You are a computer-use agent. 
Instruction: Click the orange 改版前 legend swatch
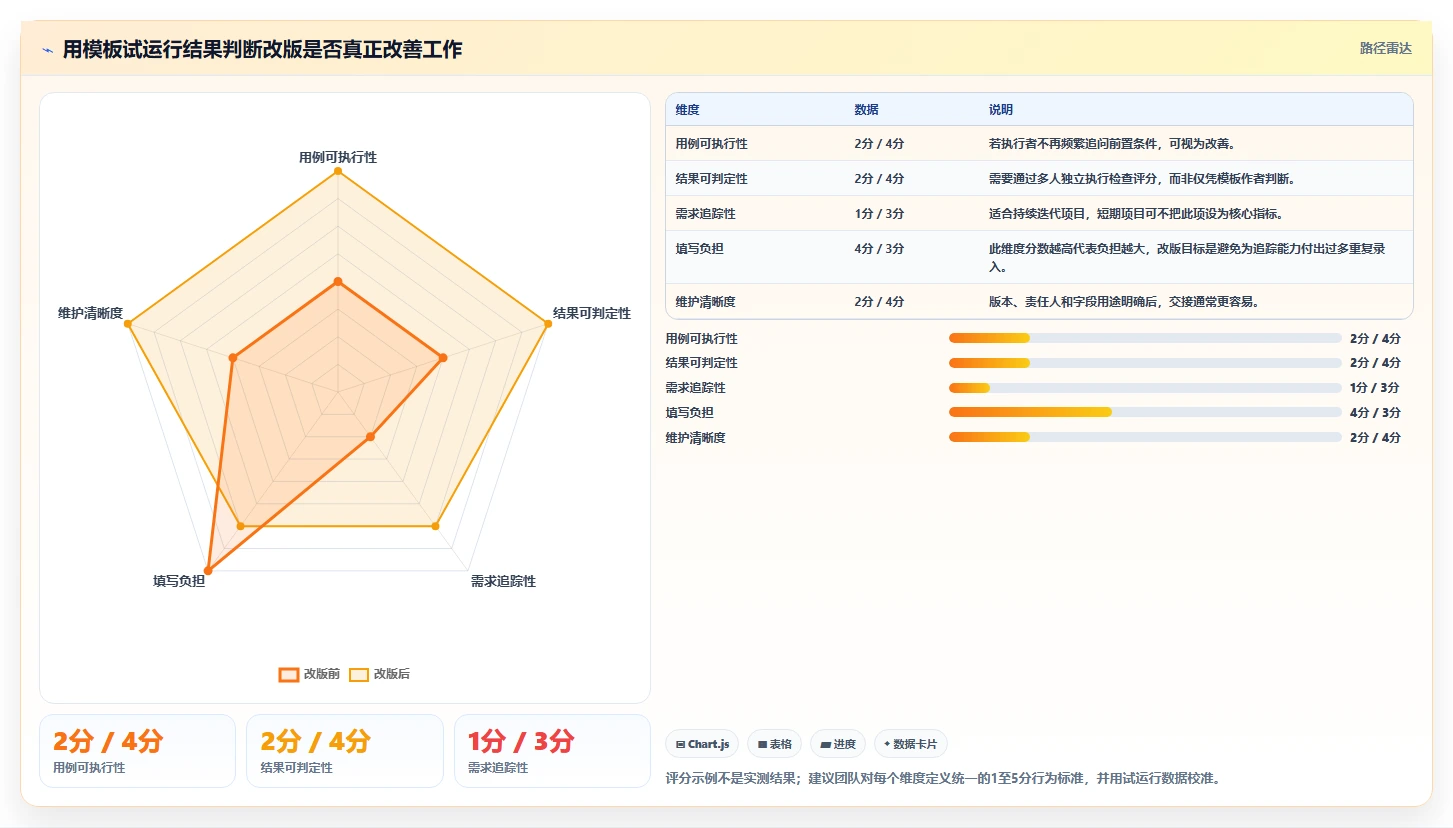click(x=288, y=674)
